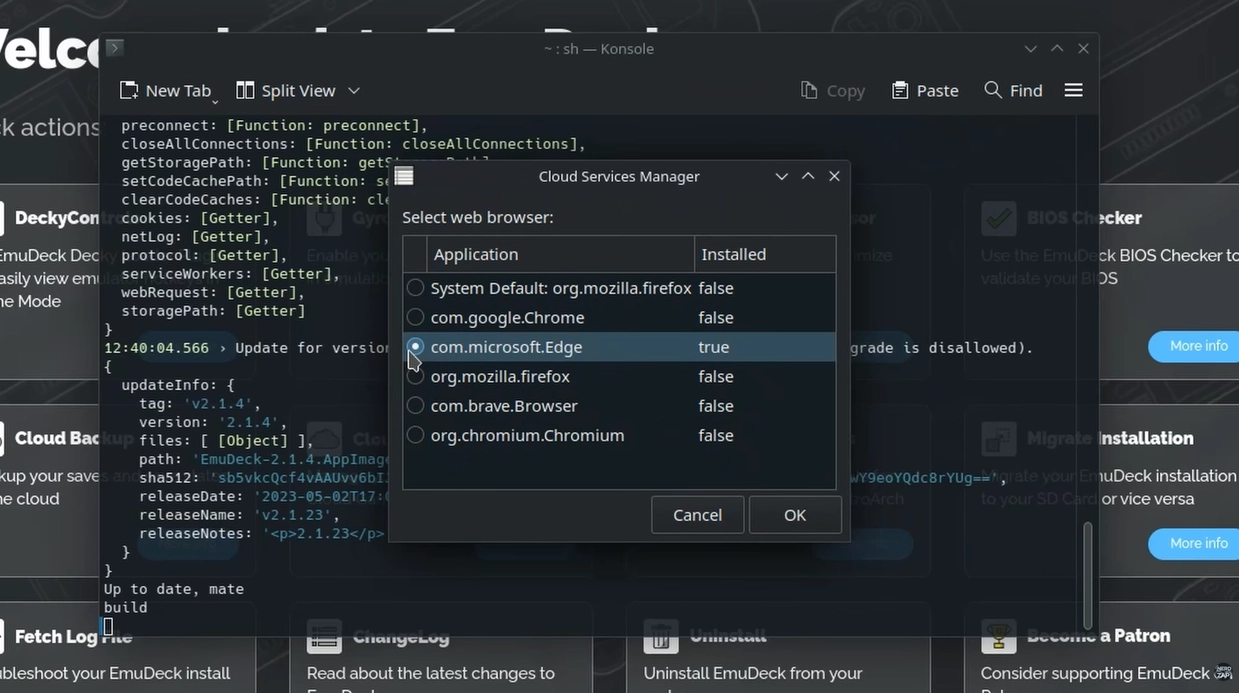1239x693 pixels.
Task: Click the Cloud Services Manager window icon
Action: 404,177
